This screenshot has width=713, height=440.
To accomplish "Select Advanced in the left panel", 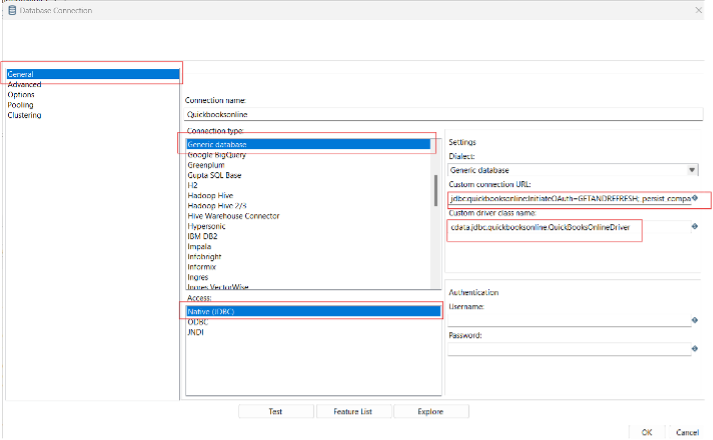I will click(x=24, y=85).
